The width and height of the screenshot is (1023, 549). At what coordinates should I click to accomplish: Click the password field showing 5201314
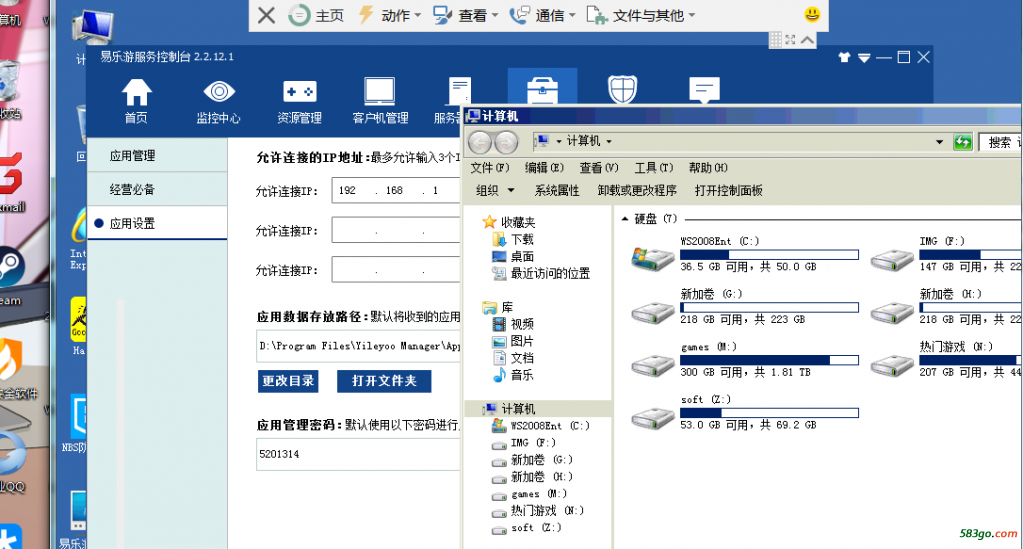coord(359,454)
